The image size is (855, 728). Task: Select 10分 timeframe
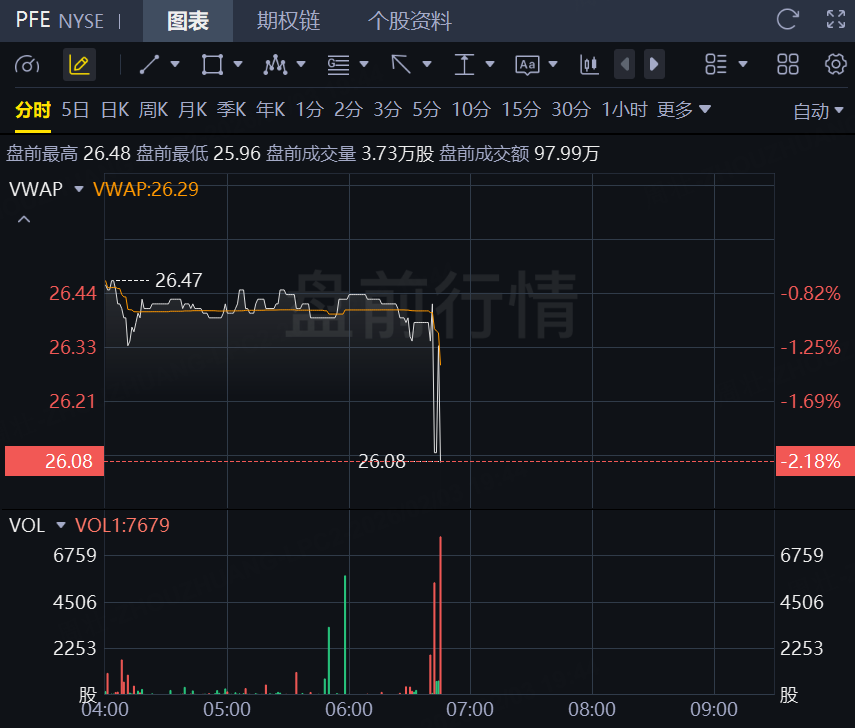point(471,110)
